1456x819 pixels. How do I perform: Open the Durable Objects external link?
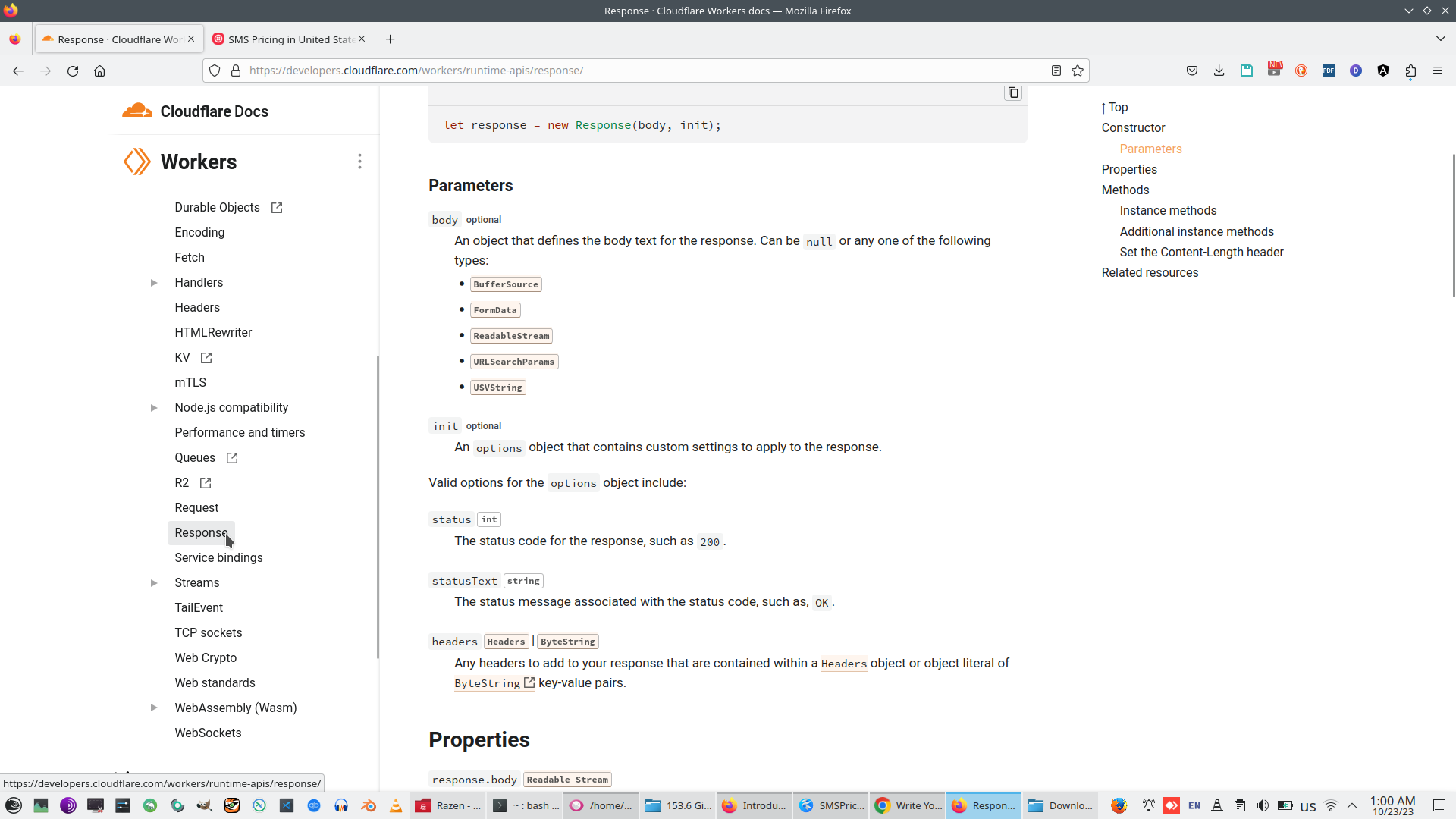[277, 207]
